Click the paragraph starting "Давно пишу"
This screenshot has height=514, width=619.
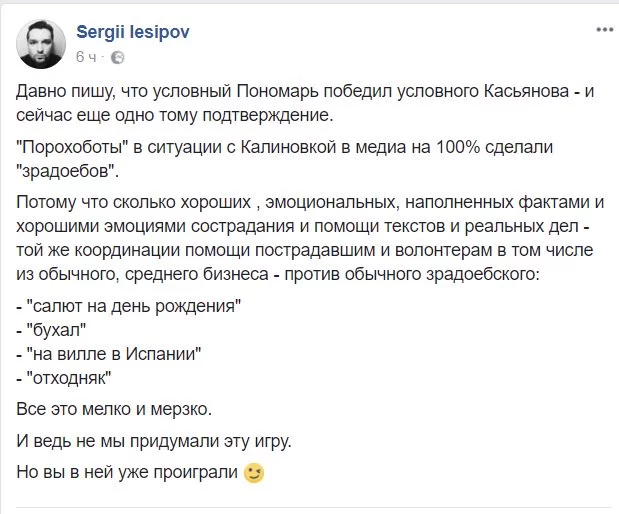click(300, 104)
